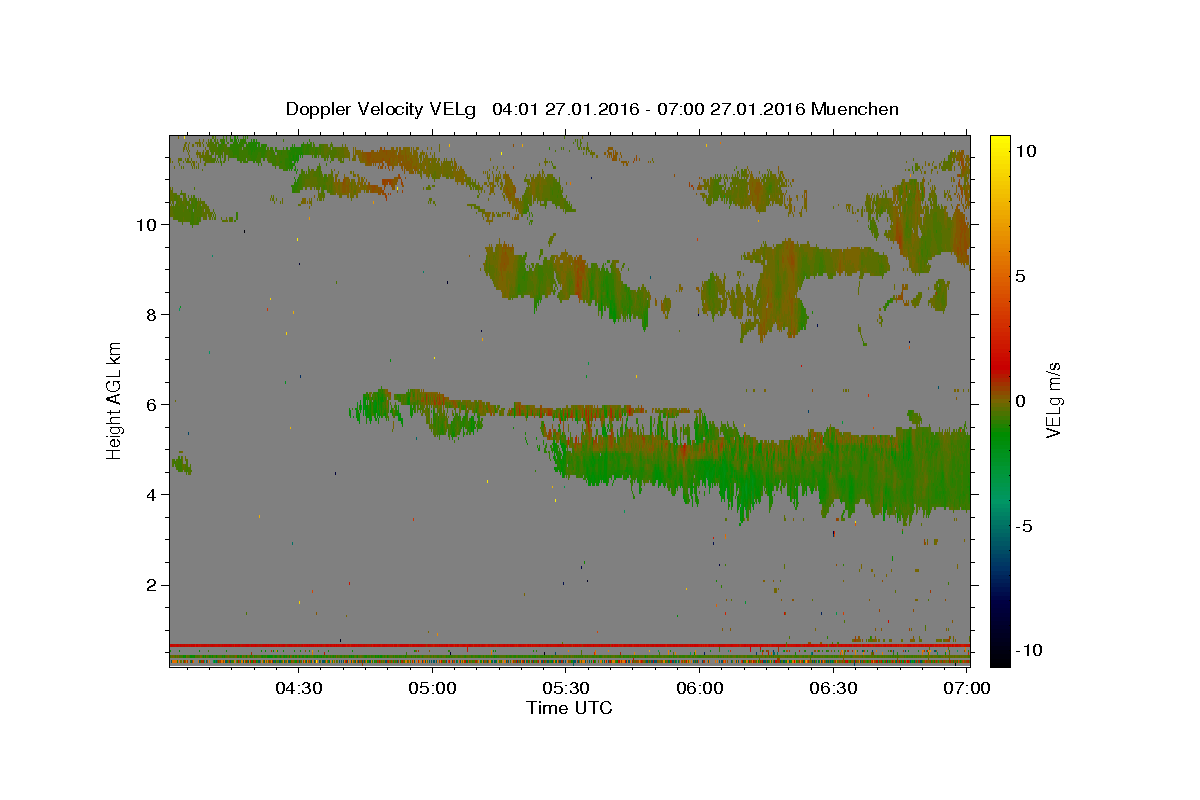Click the Doppler Velocity VELg plot title

(592, 109)
